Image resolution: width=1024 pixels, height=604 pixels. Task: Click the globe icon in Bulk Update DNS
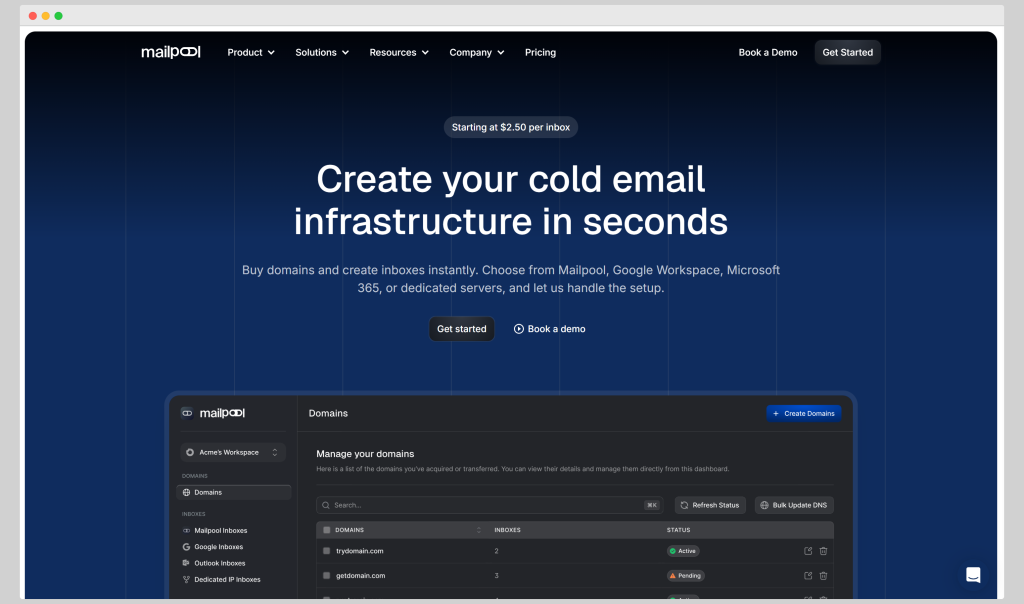(764, 505)
